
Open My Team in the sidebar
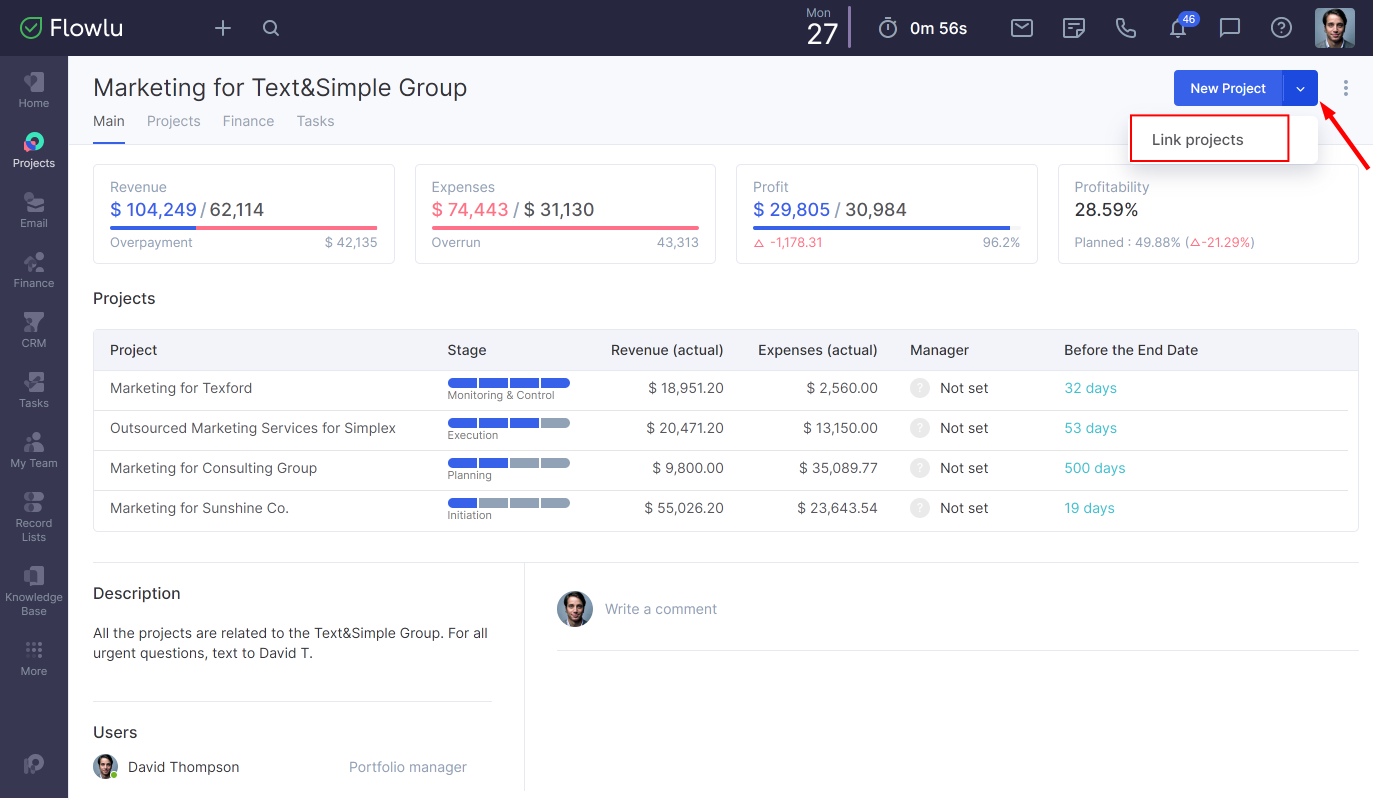click(34, 450)
